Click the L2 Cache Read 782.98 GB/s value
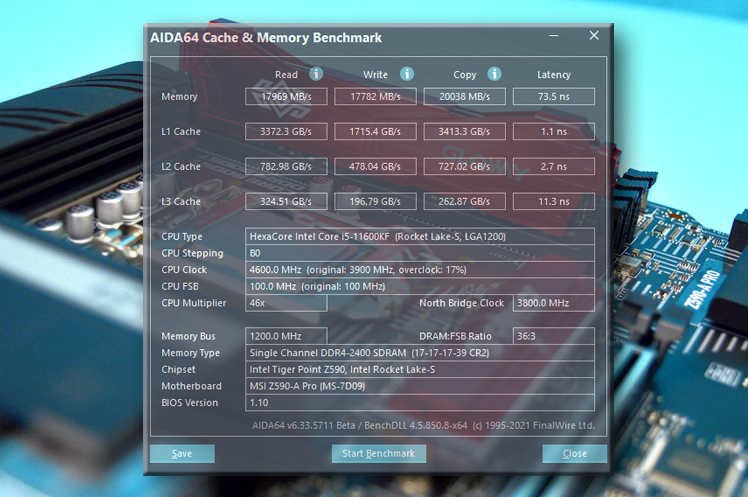Screen dimensions: 748x497 tap(286, 166)
